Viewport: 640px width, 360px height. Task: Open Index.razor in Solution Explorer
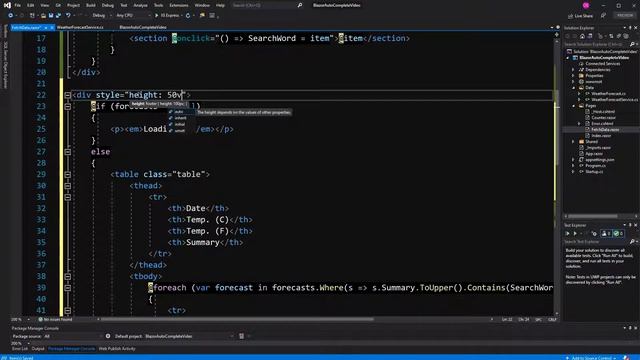point(601,136)
